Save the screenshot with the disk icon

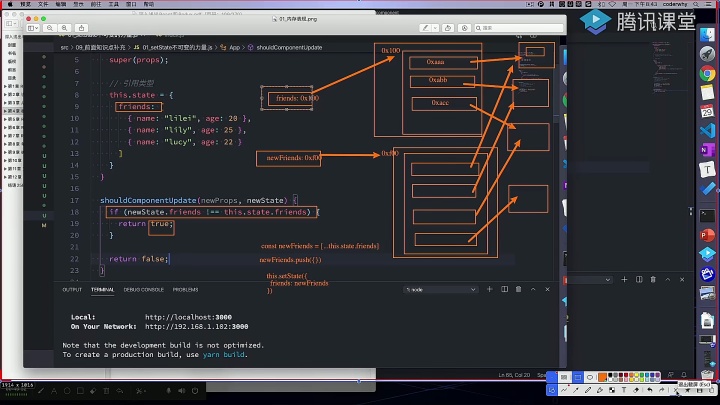(699, 390)
